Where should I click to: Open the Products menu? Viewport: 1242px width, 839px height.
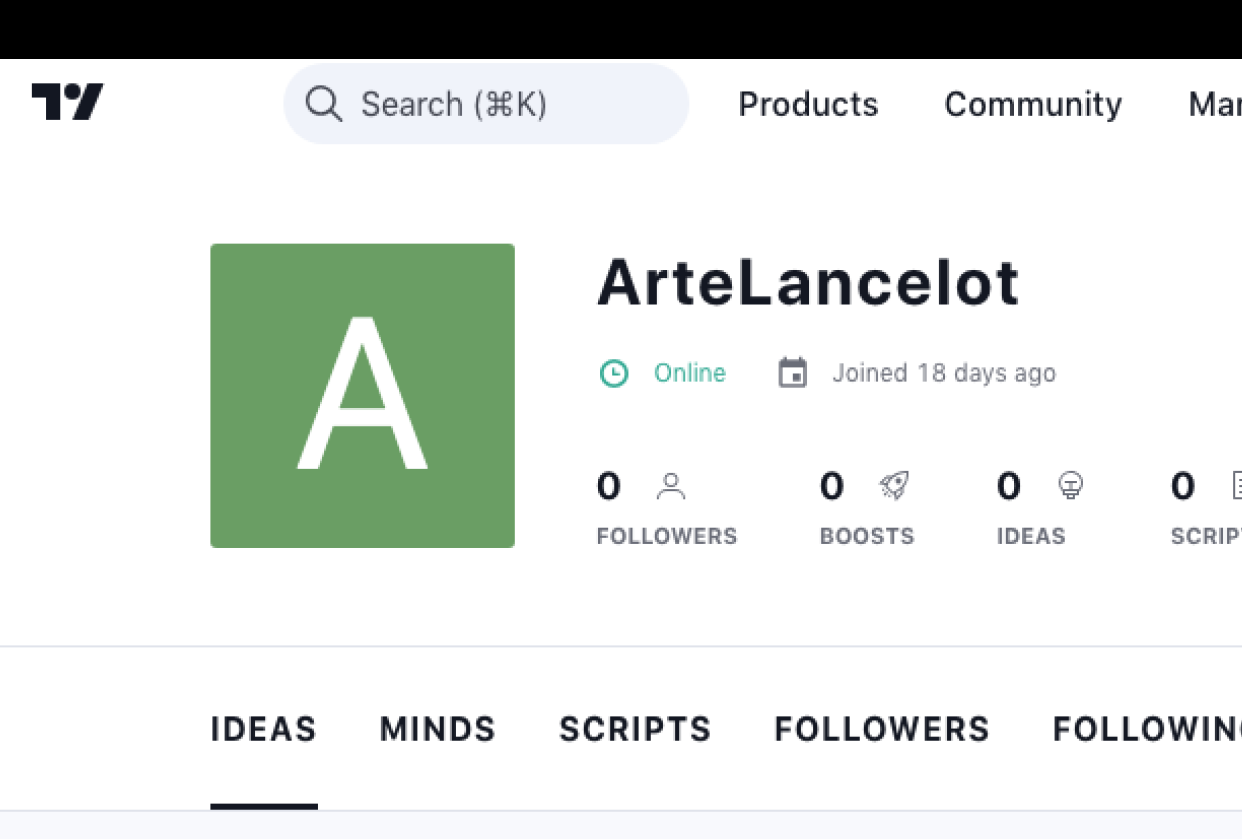coord(808,104)
